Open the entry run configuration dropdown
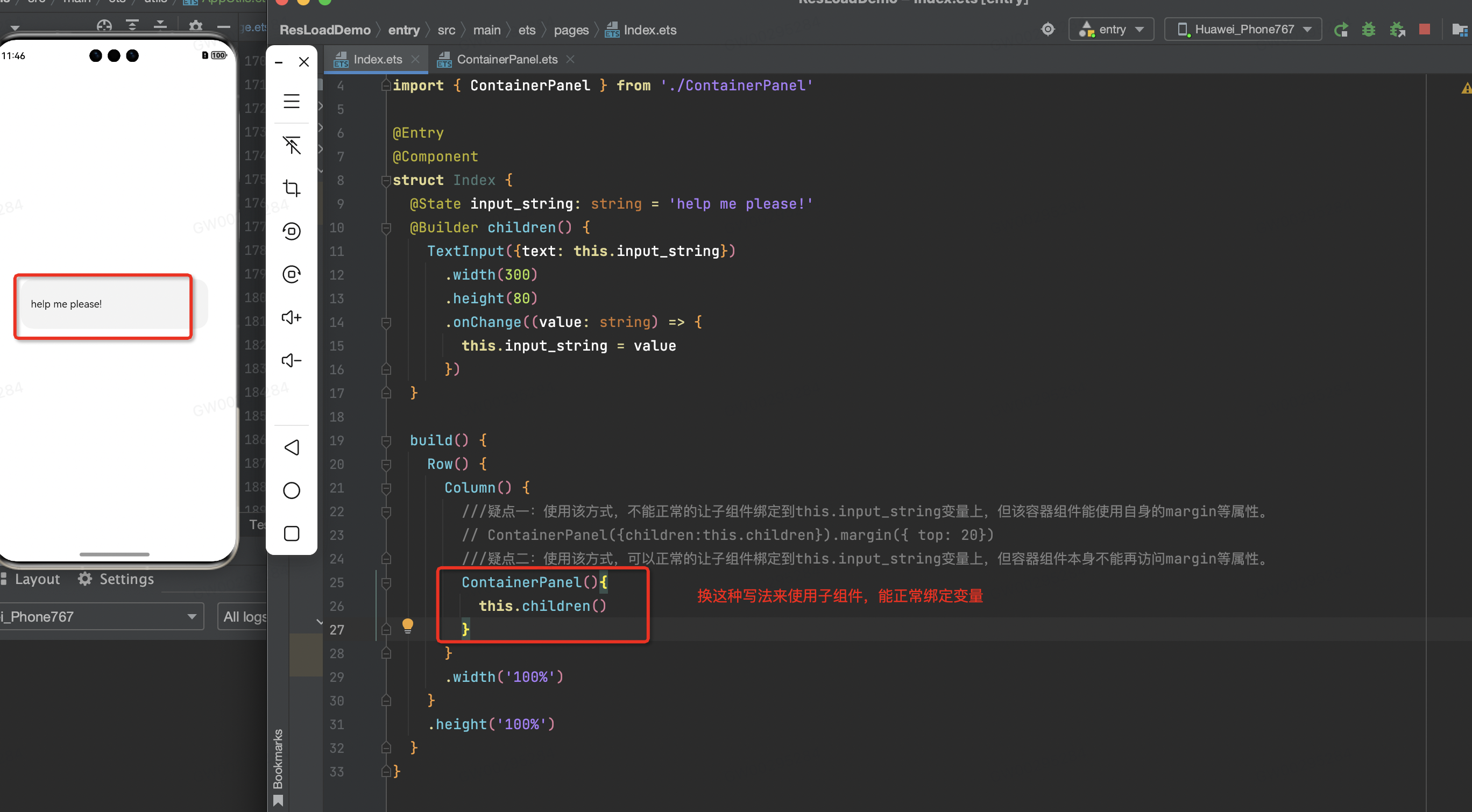1472x812 pixels. [x=1111, y=29]
